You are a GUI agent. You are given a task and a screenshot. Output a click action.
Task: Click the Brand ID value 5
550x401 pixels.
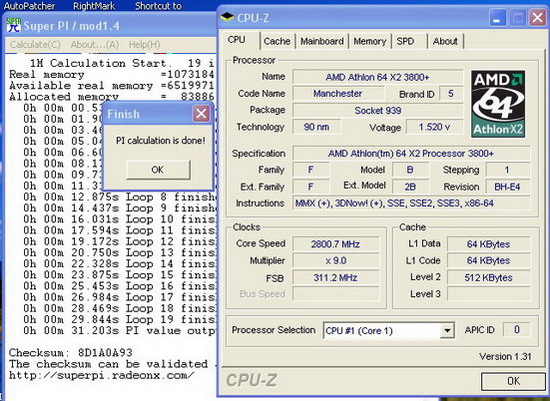451,94
